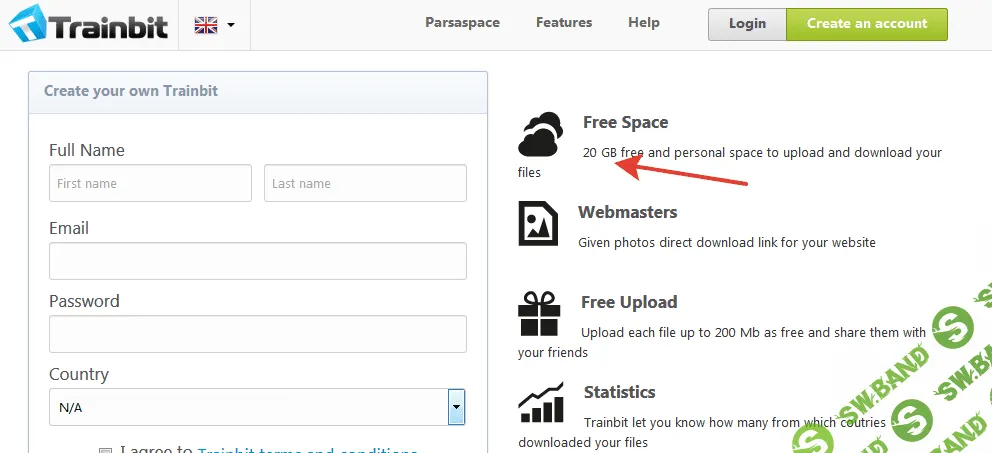The image size is (992, 453).
Task: Tick the agree to terms checkbox
Action: click(105, 451)
